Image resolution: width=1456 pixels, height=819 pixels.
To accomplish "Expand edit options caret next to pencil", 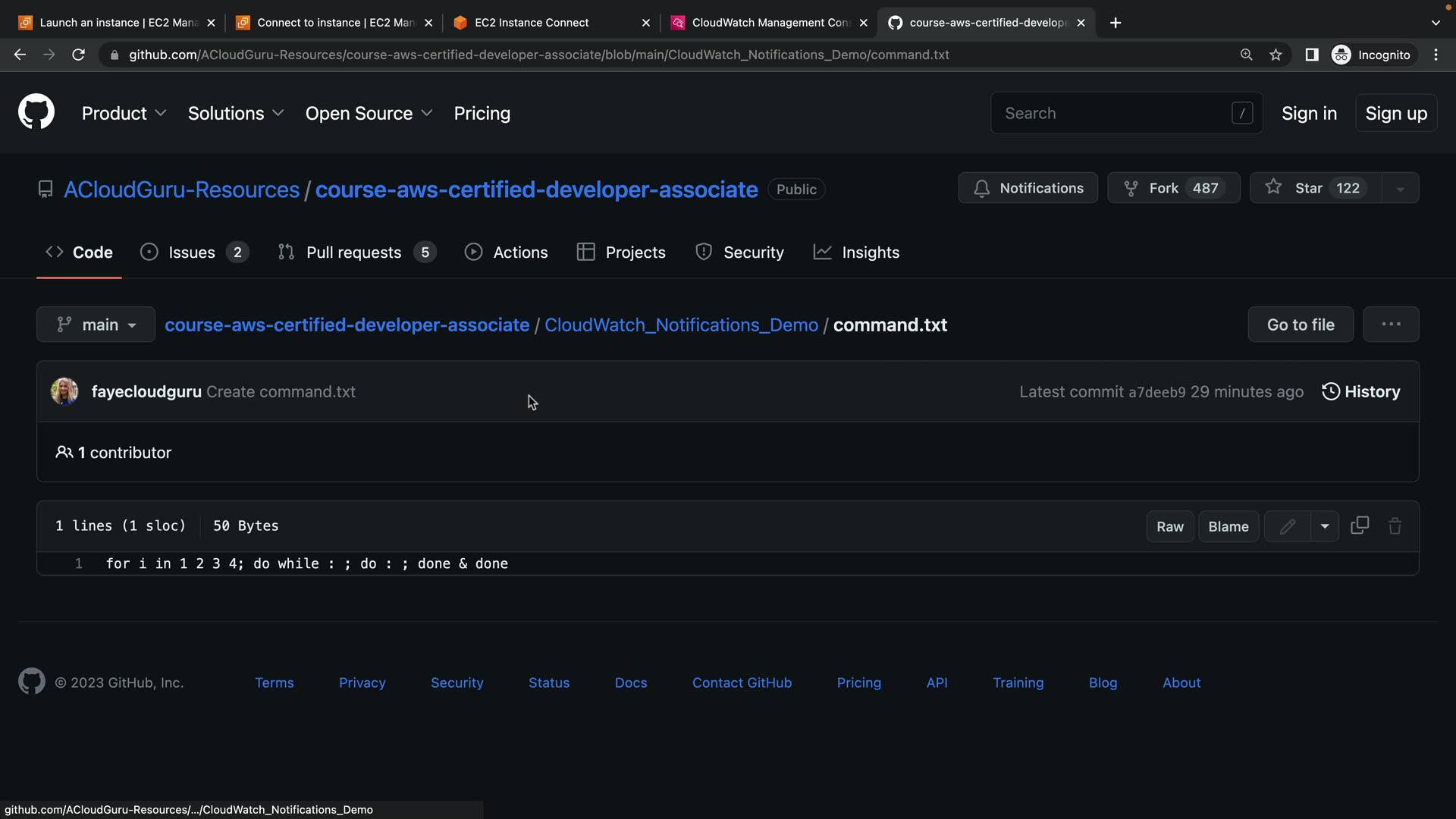I will [x=1324, y=526].
